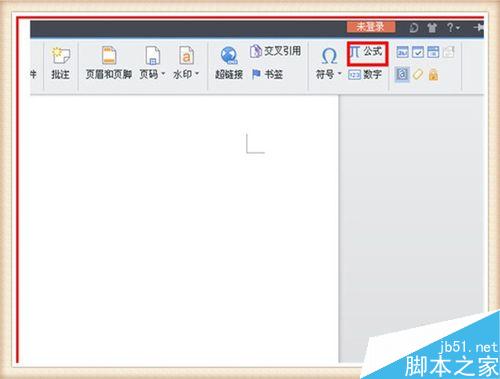Viewport: 500px width, 379px height.
Task: Reset form fields with eraser icon
Action: coord(418,74)
